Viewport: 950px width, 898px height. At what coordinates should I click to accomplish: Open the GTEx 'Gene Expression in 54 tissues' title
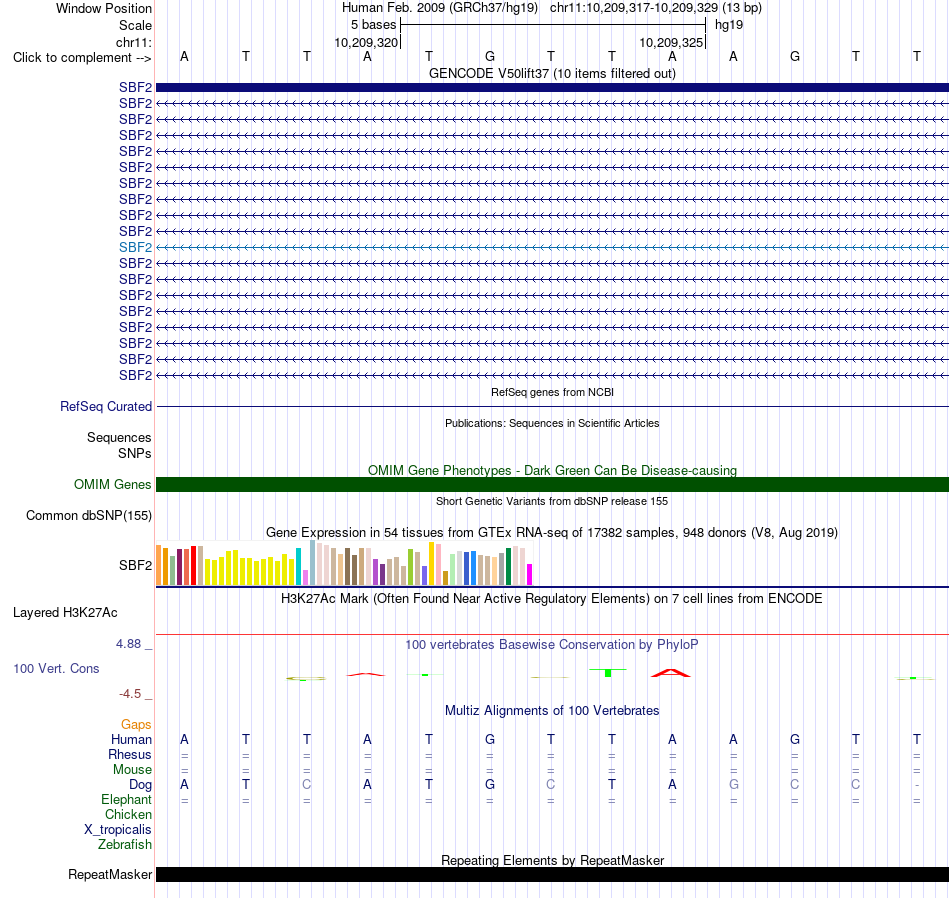[552, 533]
